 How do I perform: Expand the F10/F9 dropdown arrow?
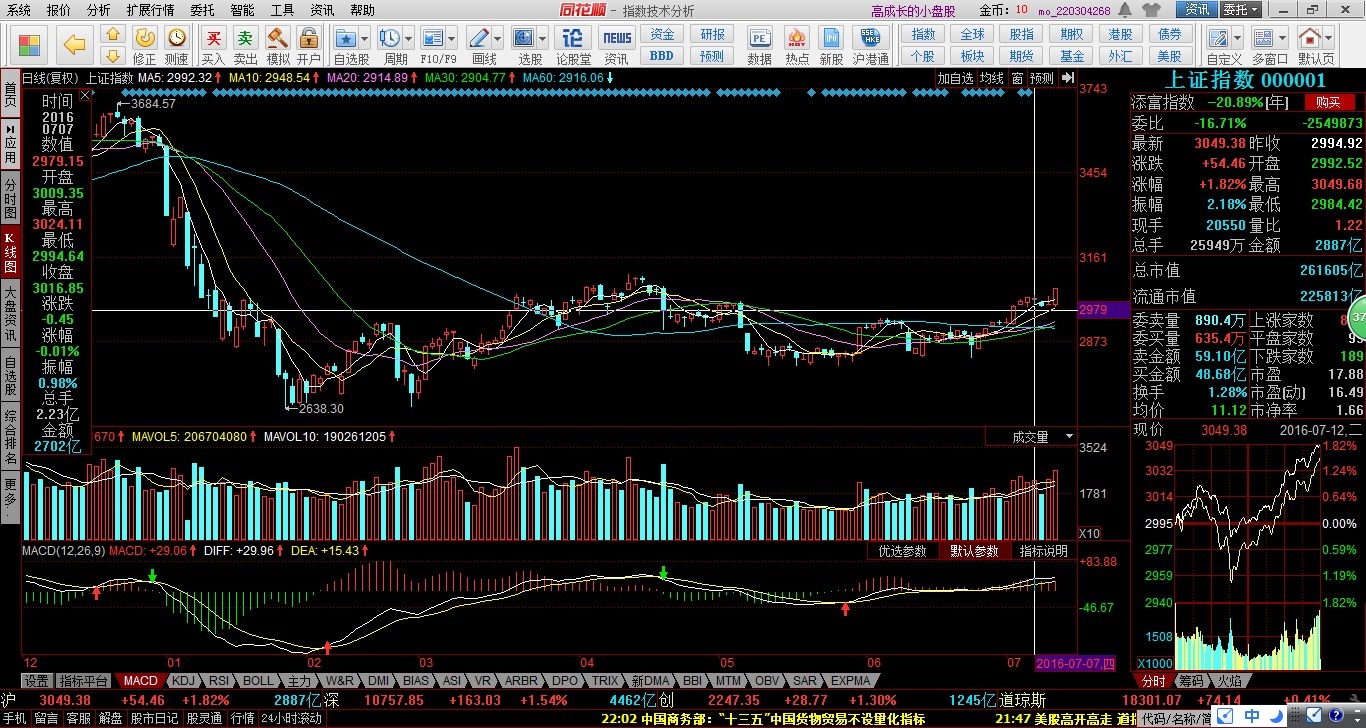coord(452,40)
